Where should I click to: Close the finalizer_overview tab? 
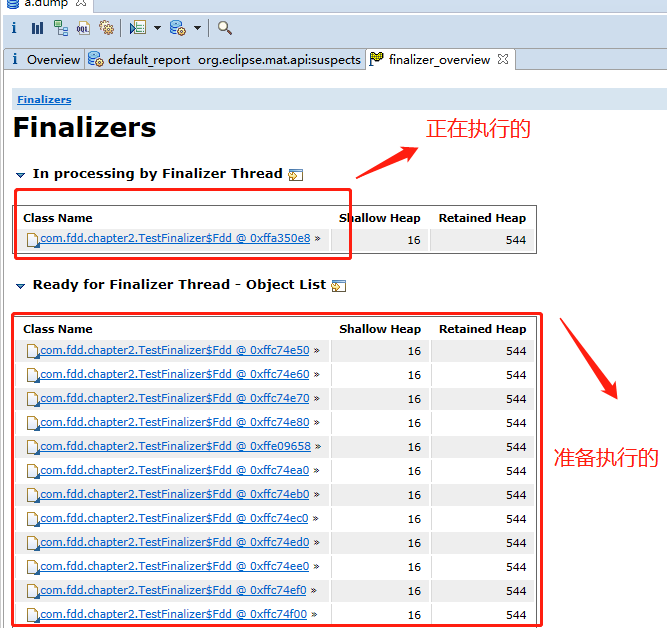coord(504,59)
